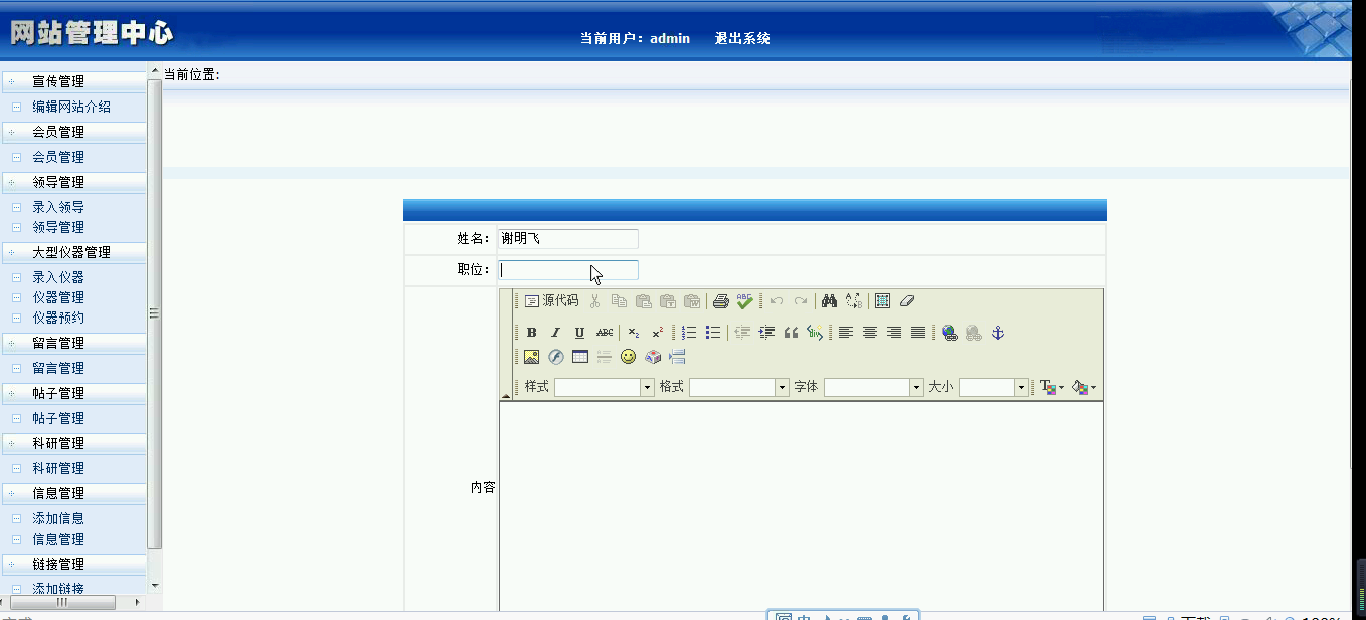
Task: Click the Remove Format eraser icon
Action: 906,300
